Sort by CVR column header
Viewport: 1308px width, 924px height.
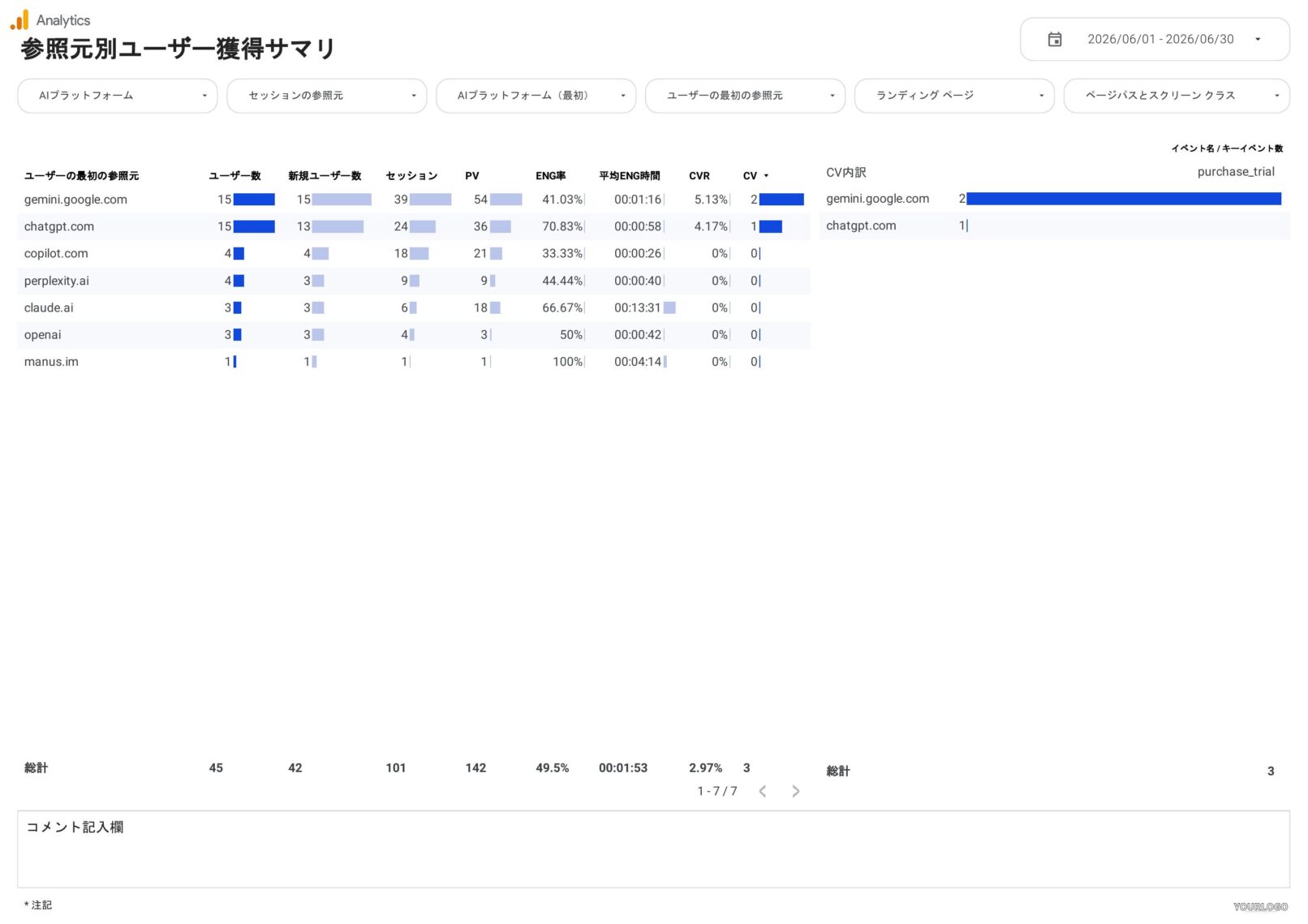699,176
